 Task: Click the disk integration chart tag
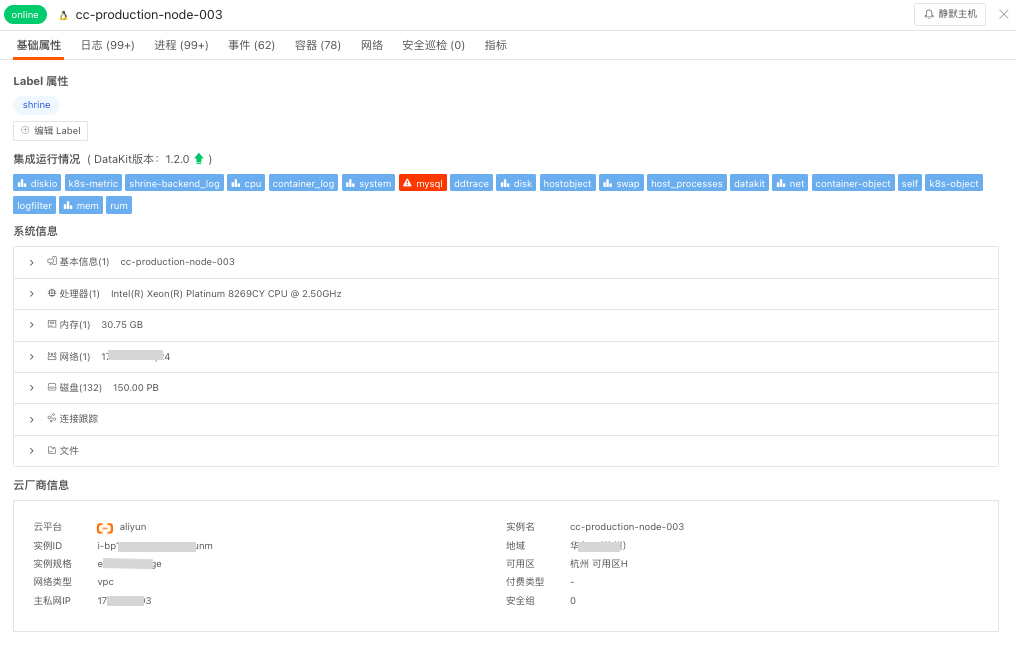pyautogui.click(x=516, y=183)
